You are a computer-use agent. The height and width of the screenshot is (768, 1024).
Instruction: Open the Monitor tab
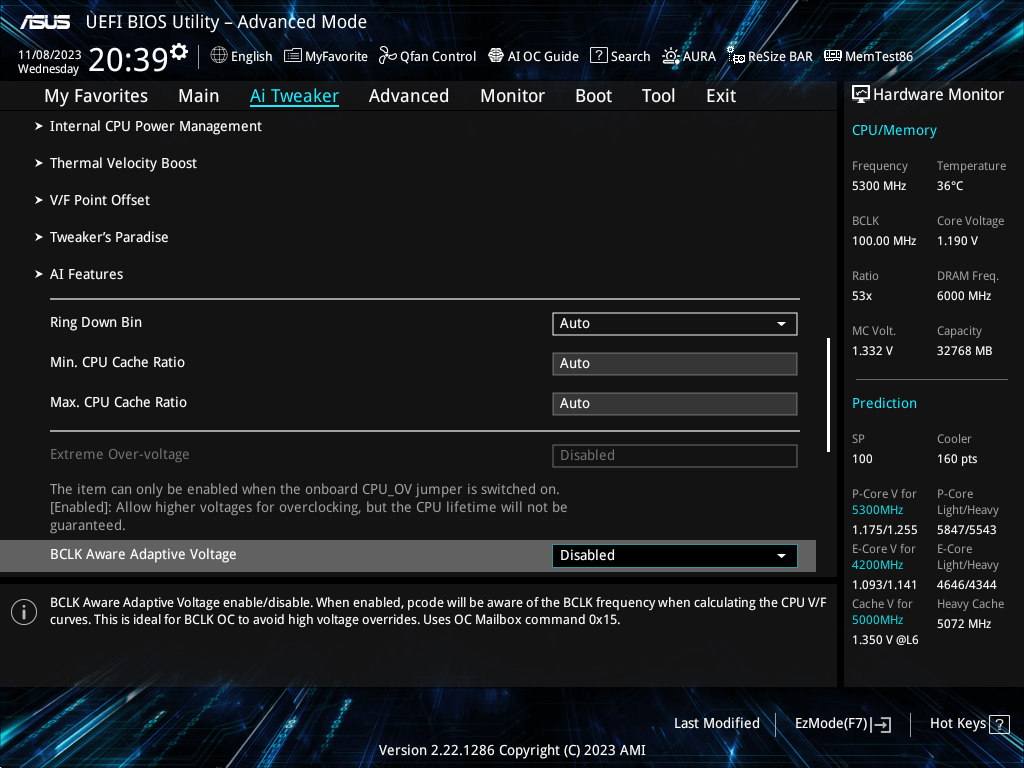click(513, 96)
